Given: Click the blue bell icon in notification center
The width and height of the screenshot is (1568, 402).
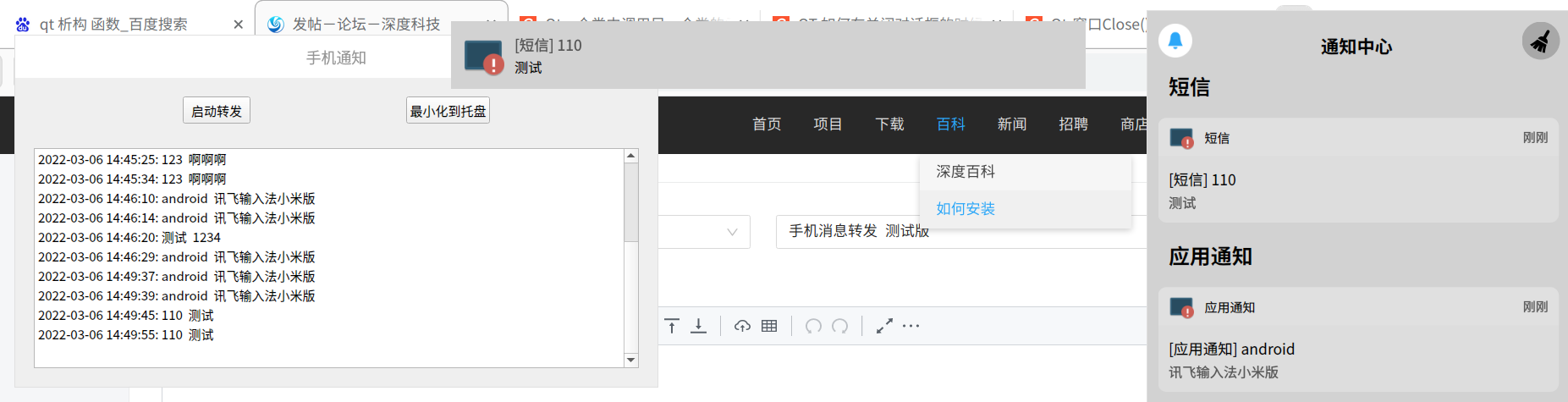Looking at the screenshot, I should point(1175,40).
